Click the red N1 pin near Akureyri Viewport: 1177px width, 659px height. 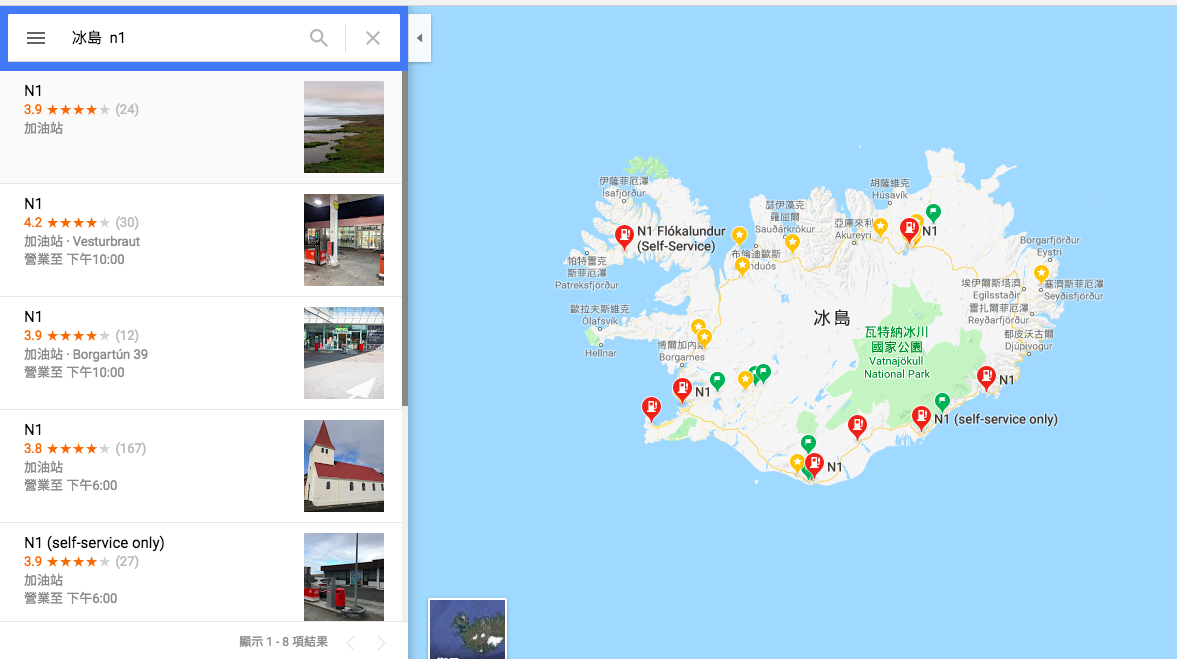pyautogui.click(x=909, y=229)
